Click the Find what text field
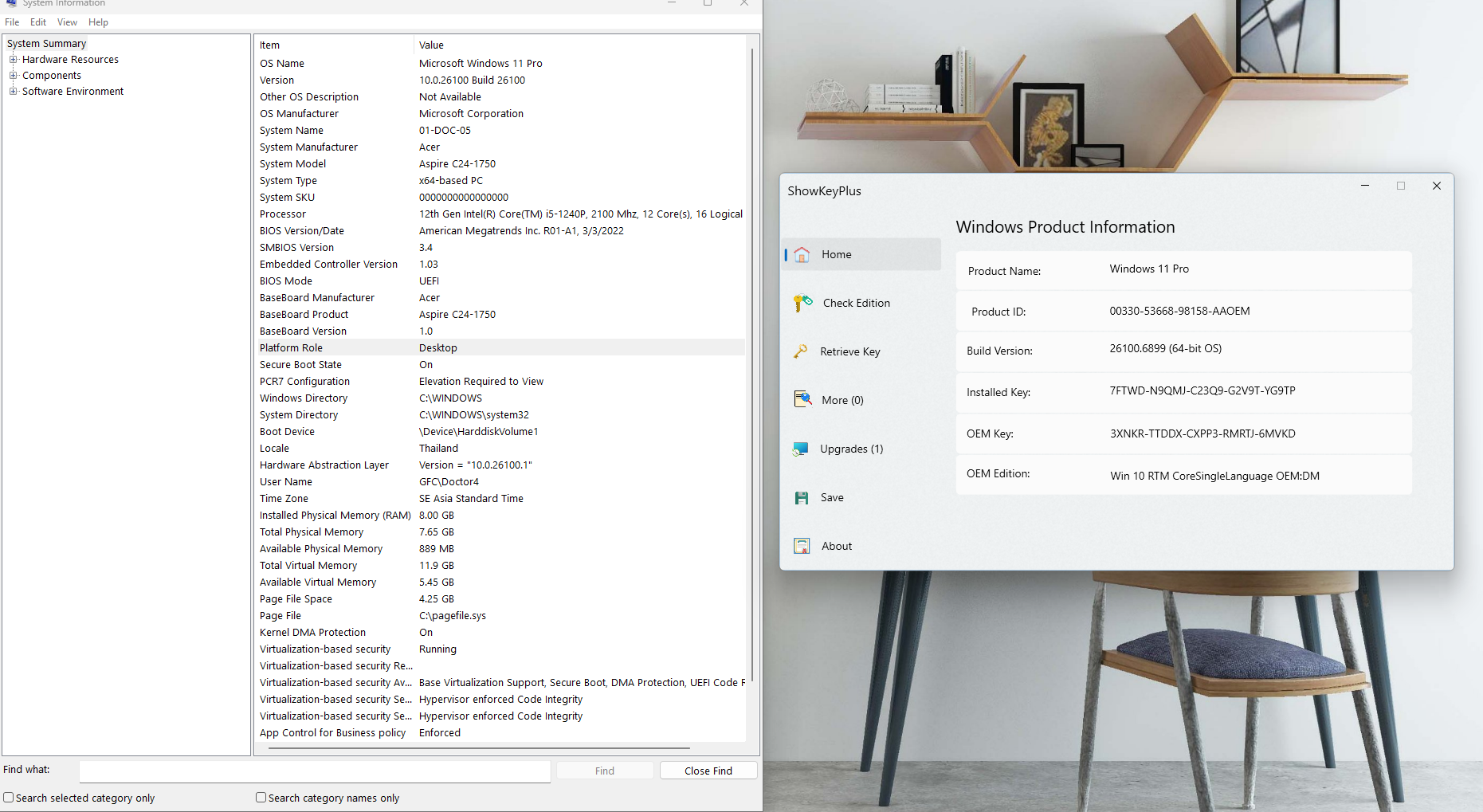 pos(315,771)
